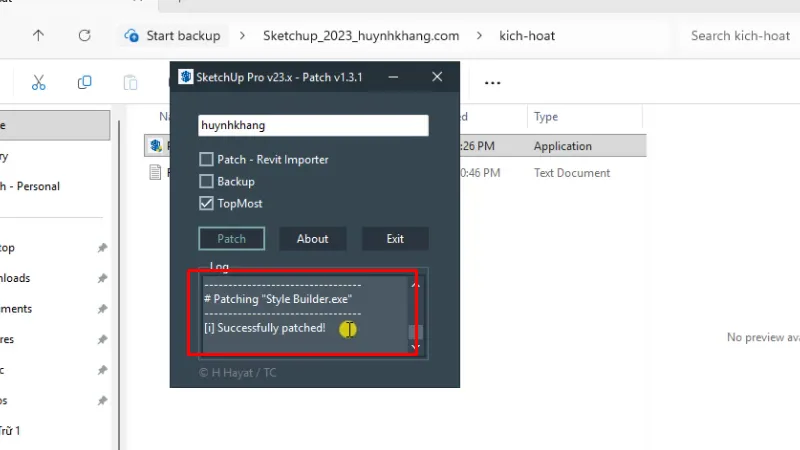Click the Up arrow navigation icon in Explorer
Image resolution: width=800 pixels, height=450 pixels.
[38, 36]
